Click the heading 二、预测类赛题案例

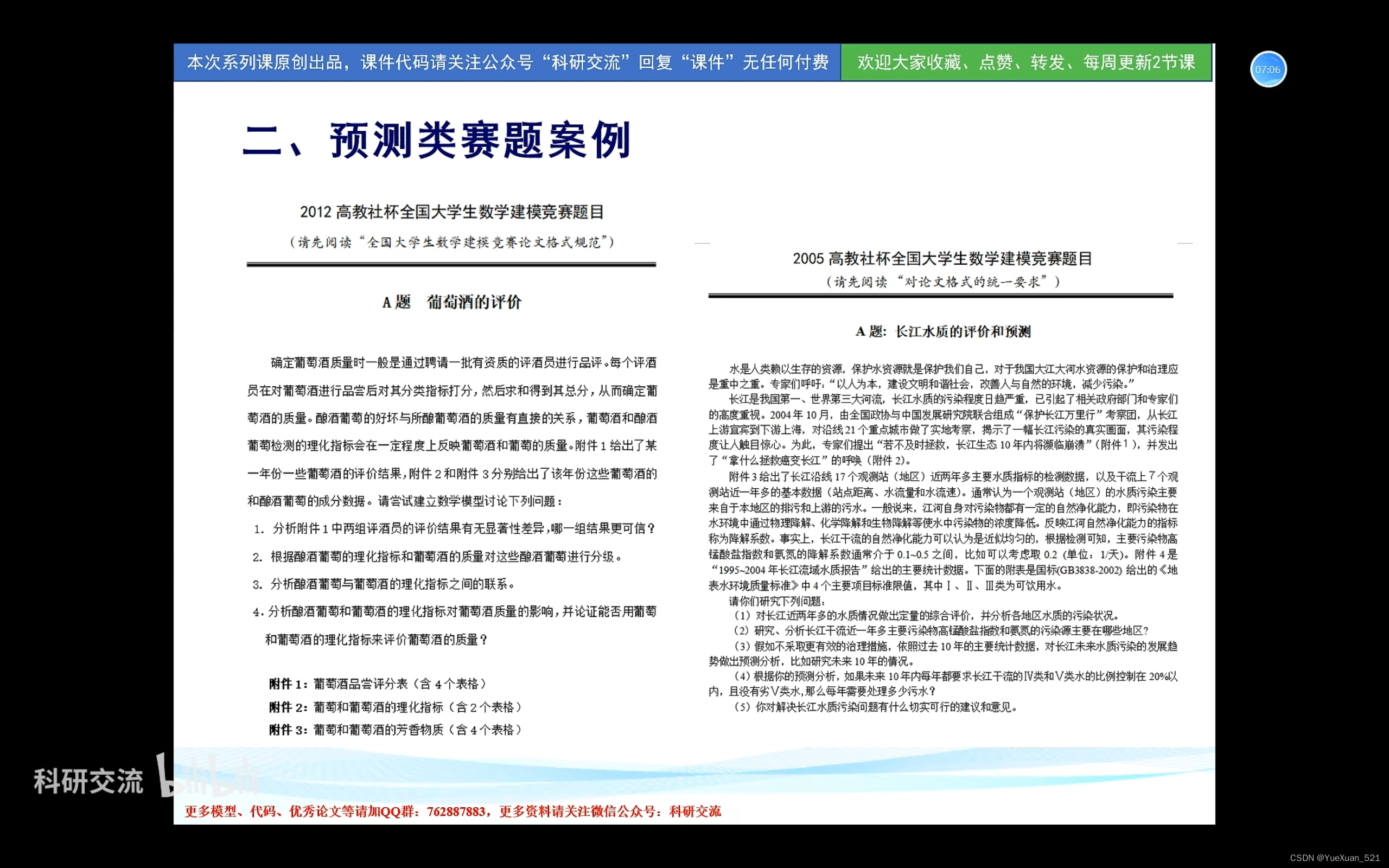click(437, 141)
